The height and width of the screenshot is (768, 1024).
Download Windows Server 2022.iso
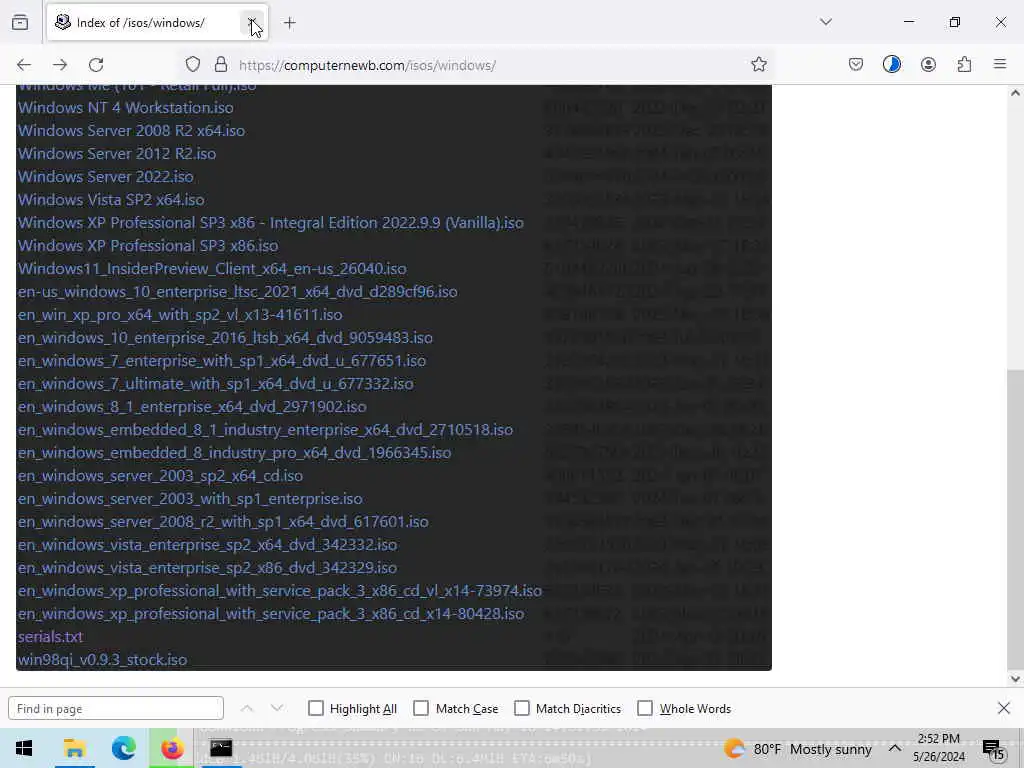coord(106,176)
